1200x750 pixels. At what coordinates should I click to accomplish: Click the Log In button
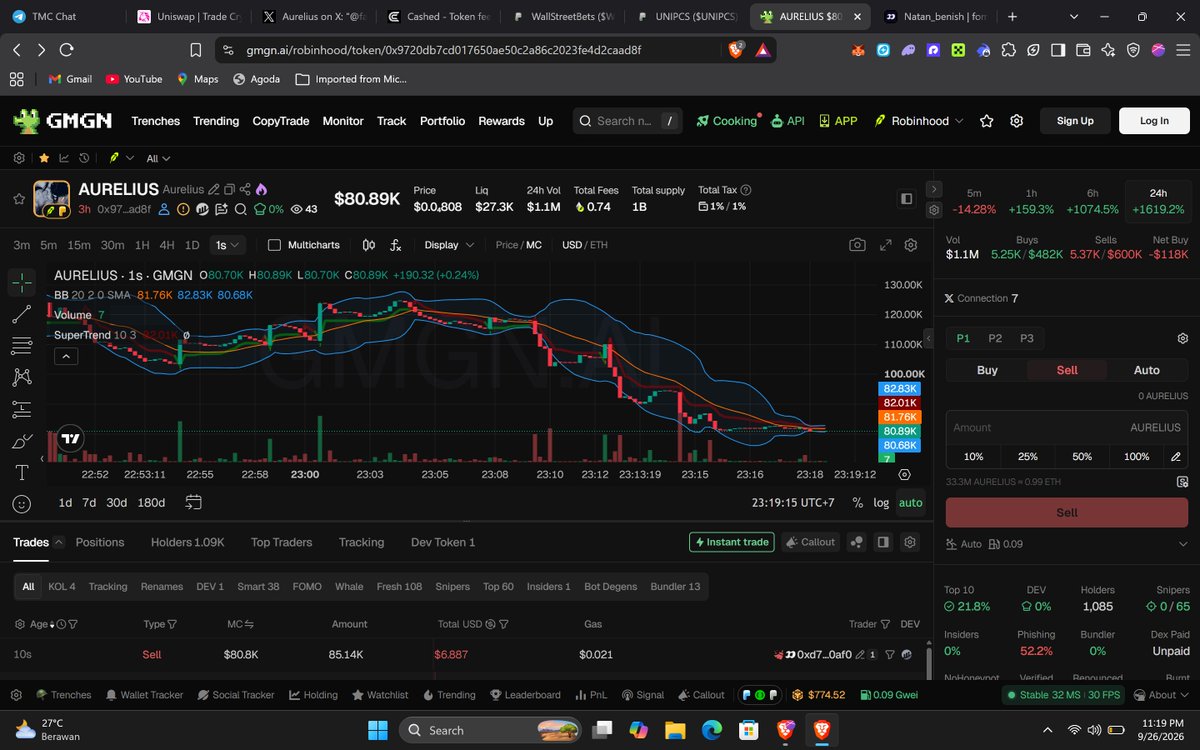click(1154, 121)
